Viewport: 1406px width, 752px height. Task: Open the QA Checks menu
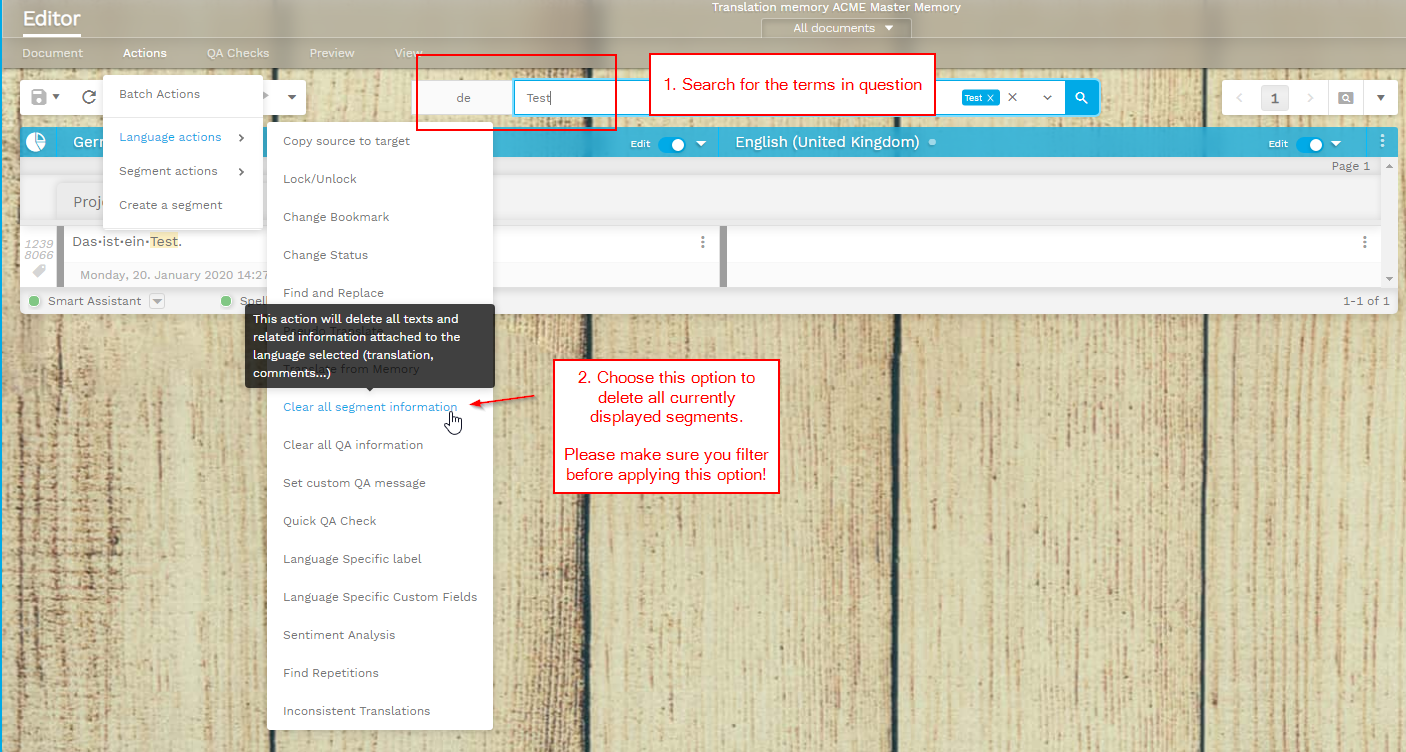pos(238,53)
